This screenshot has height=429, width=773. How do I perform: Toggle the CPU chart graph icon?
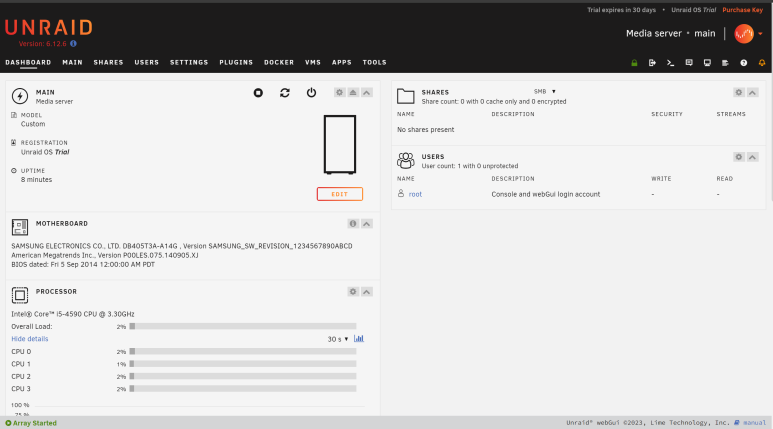[x=359, y=339]
